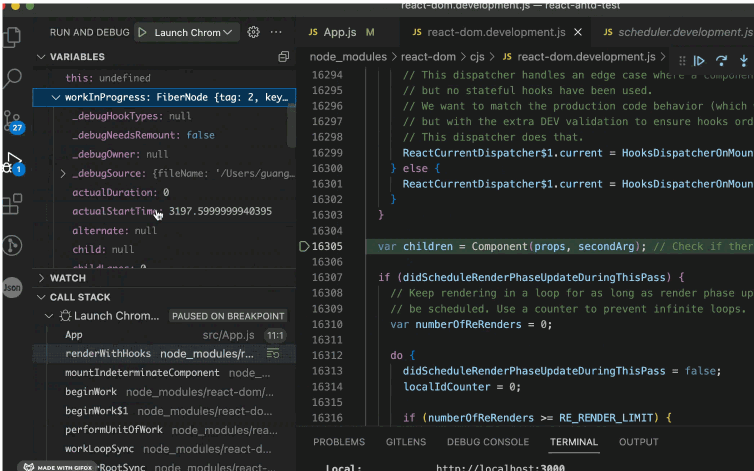754x471 pixels.
Task: Open the OUTPUT panel tab
Action: pos(639,442)
